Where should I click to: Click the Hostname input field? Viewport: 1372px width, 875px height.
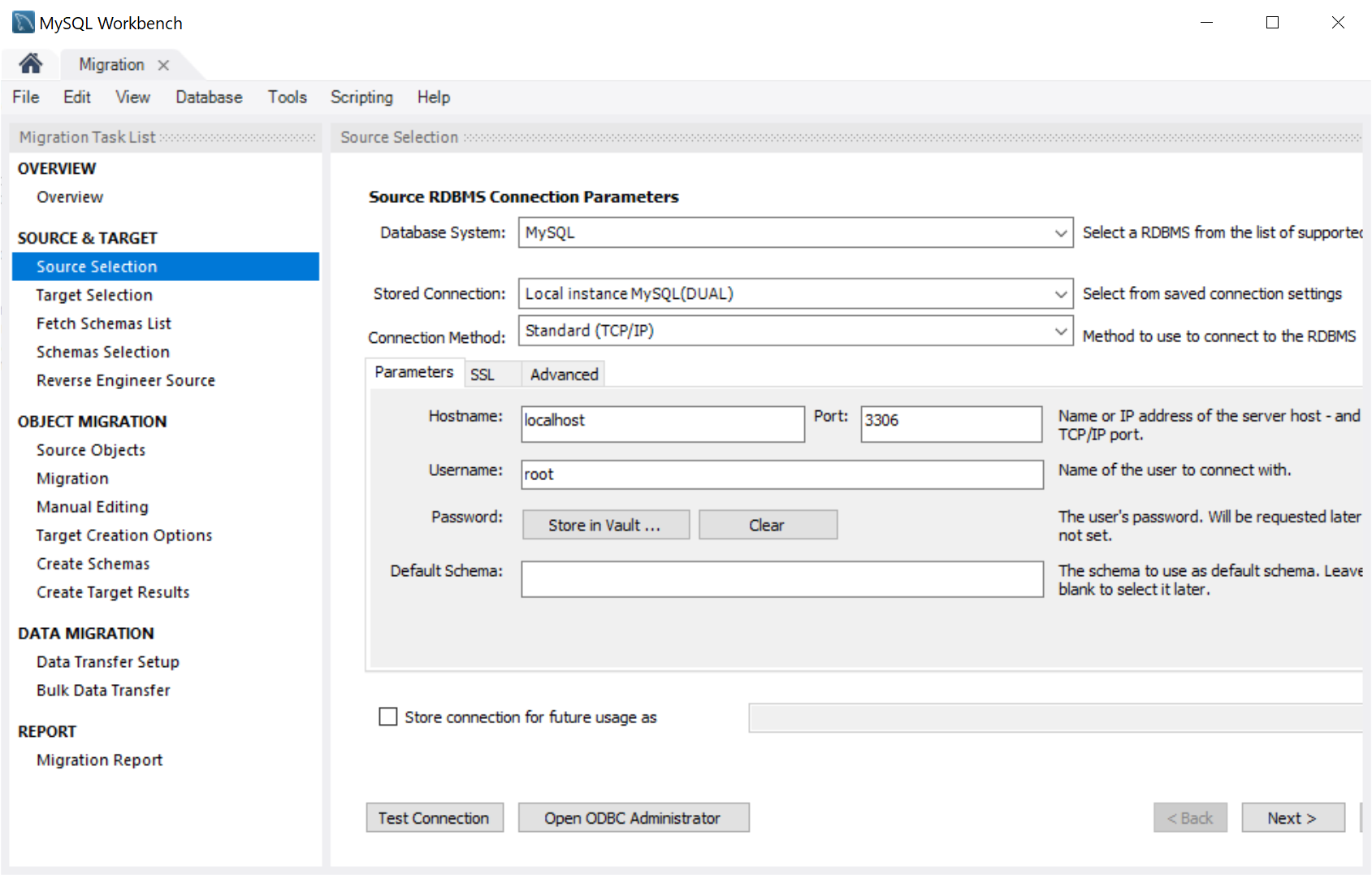point(662,424)
